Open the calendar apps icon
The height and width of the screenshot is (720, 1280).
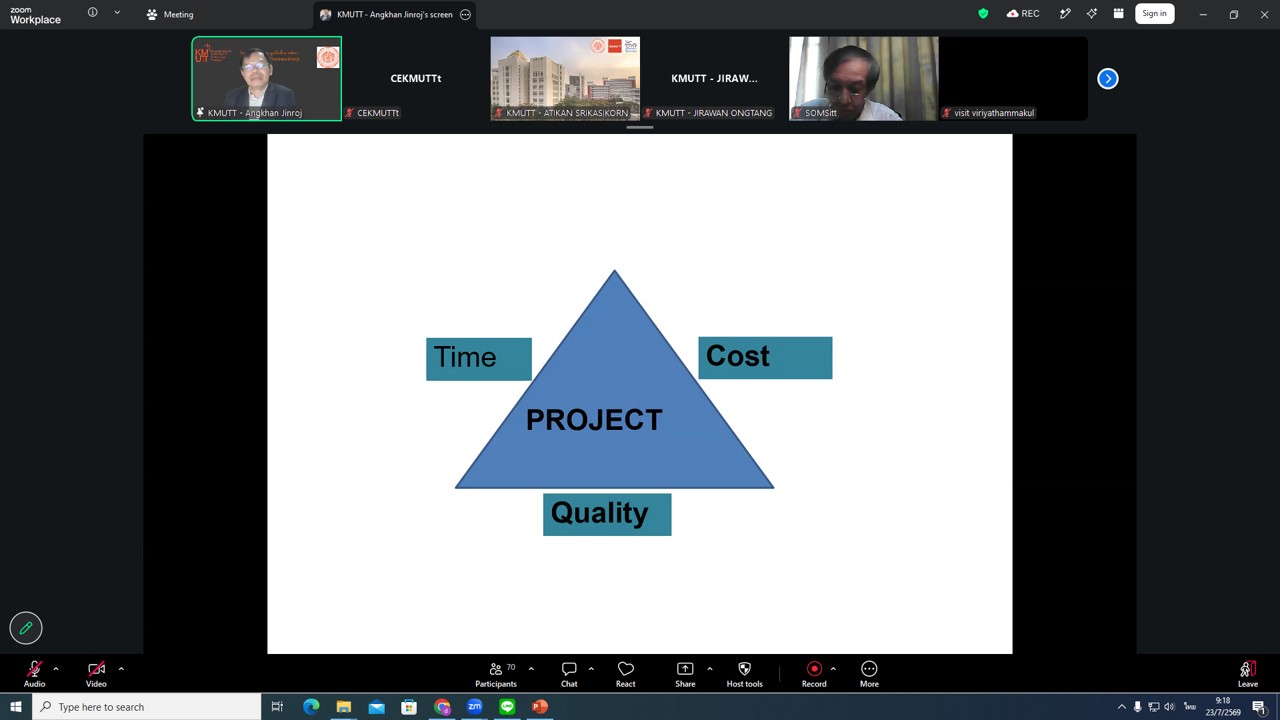[x=1118, y=14]
